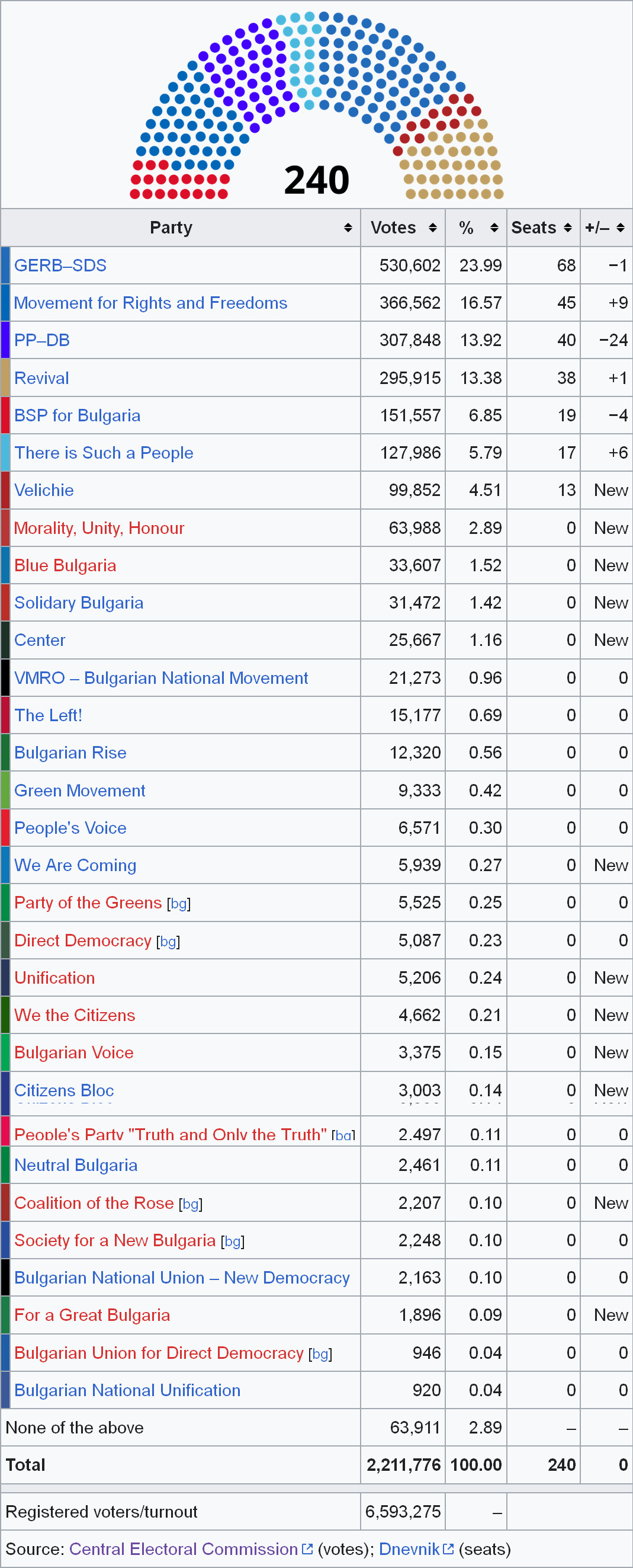The width and height of the screenshot is (633, 1568).
Task: Open the Velichie party link
Action: 44,490
